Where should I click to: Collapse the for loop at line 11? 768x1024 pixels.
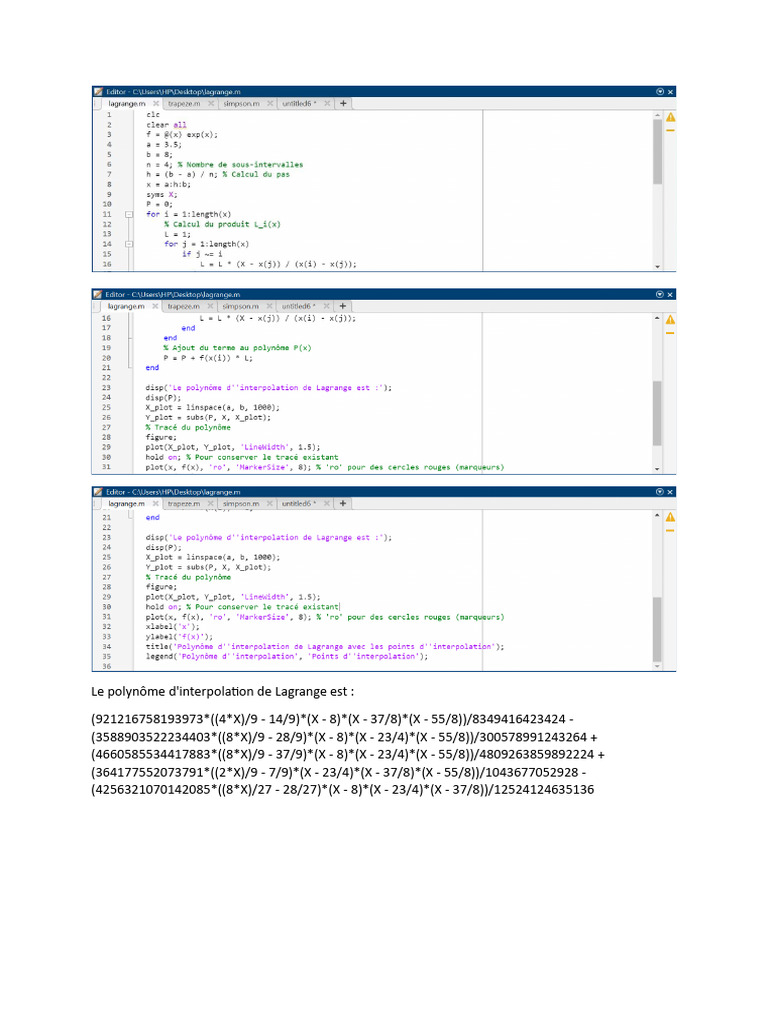128,215
